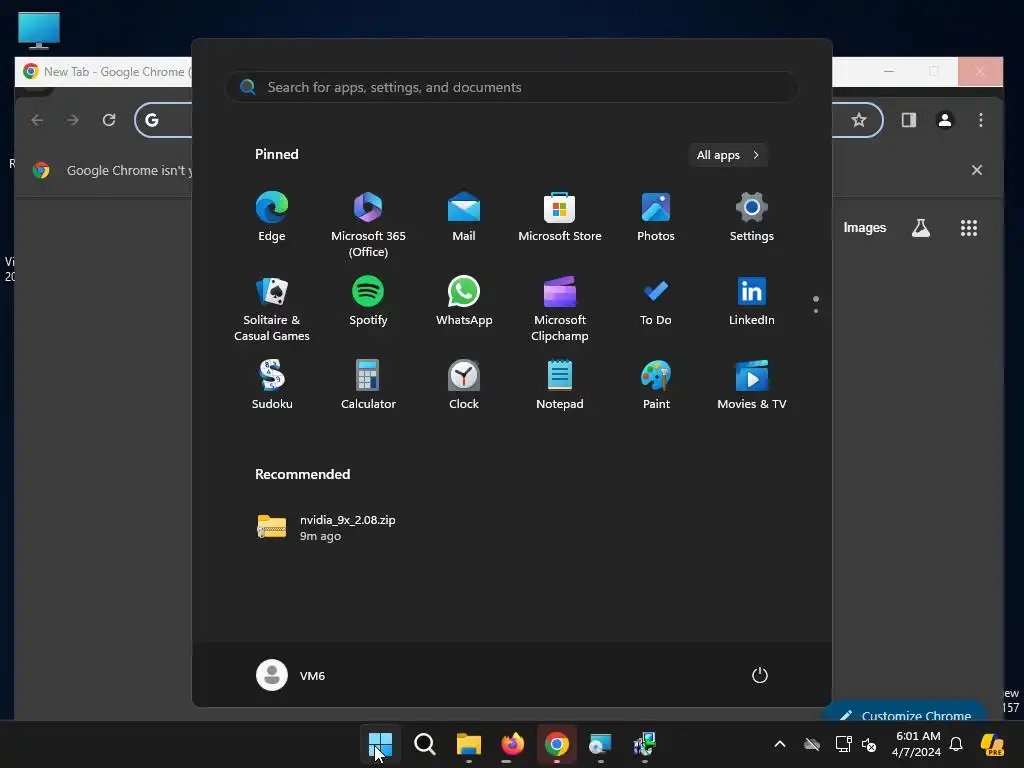Show hidden system tray icons
The height and width of the screenshot is (768, 1024).
780,744
